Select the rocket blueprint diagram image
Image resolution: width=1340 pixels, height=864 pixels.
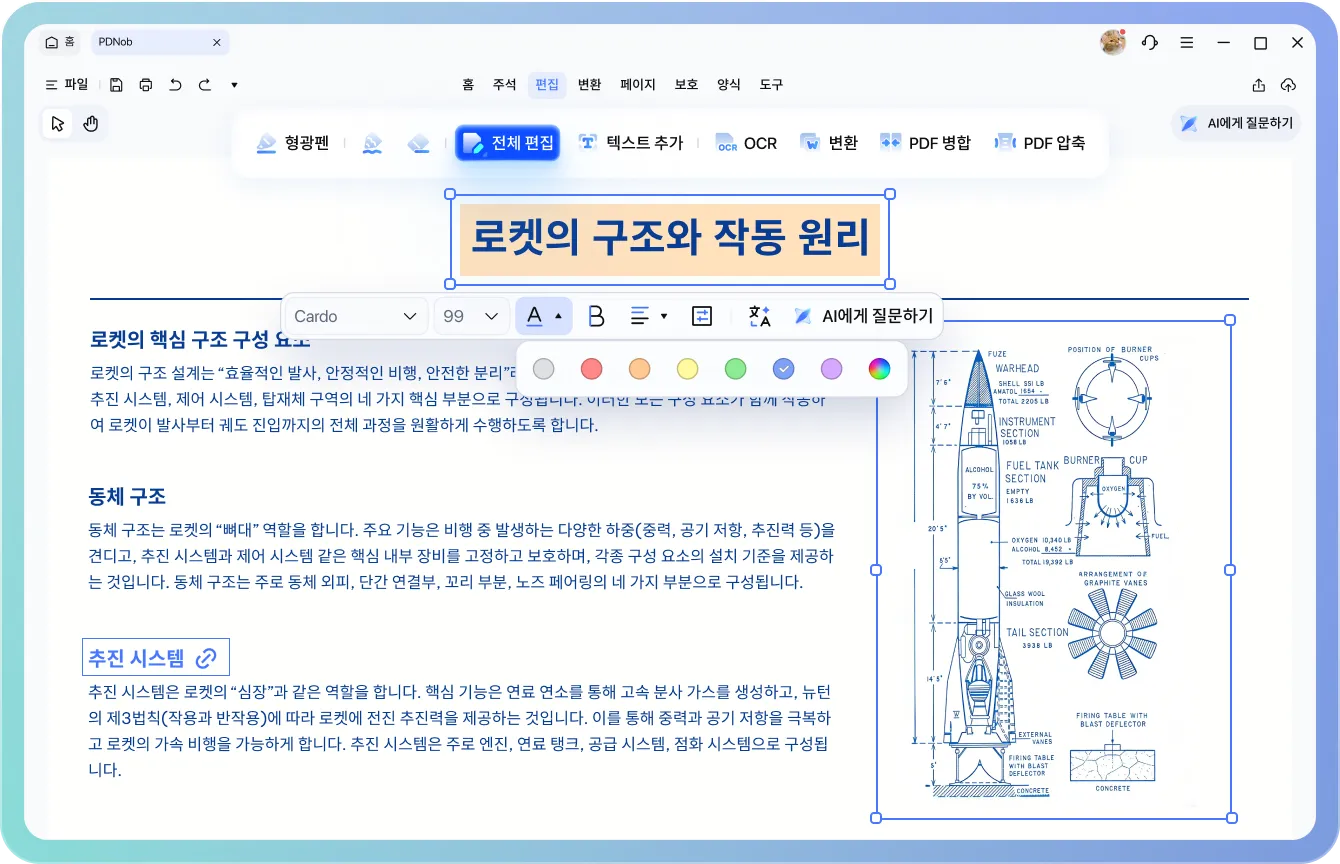coord(1053,569)
